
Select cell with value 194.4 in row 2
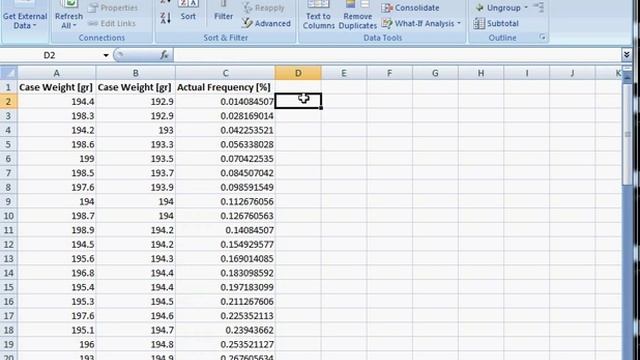(x=57, y=102)
